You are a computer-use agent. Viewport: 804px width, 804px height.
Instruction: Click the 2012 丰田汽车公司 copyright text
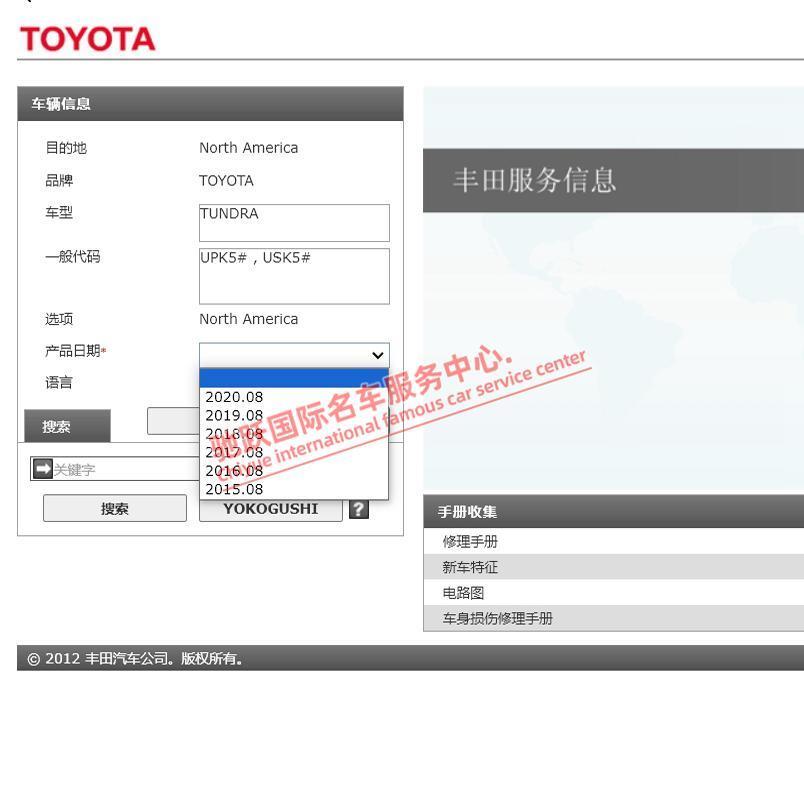[x=135, y=658]
